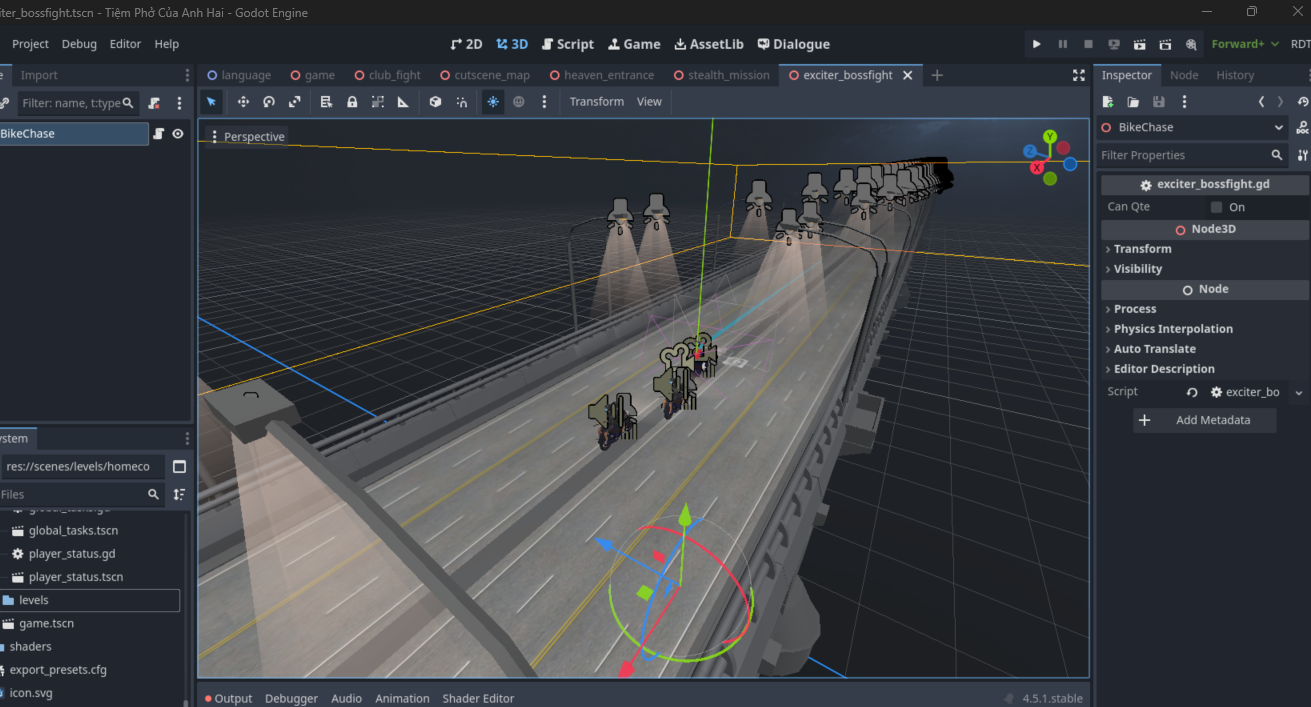Open the Debug menu
This screenshot has height=707, width=1311.
79,44
